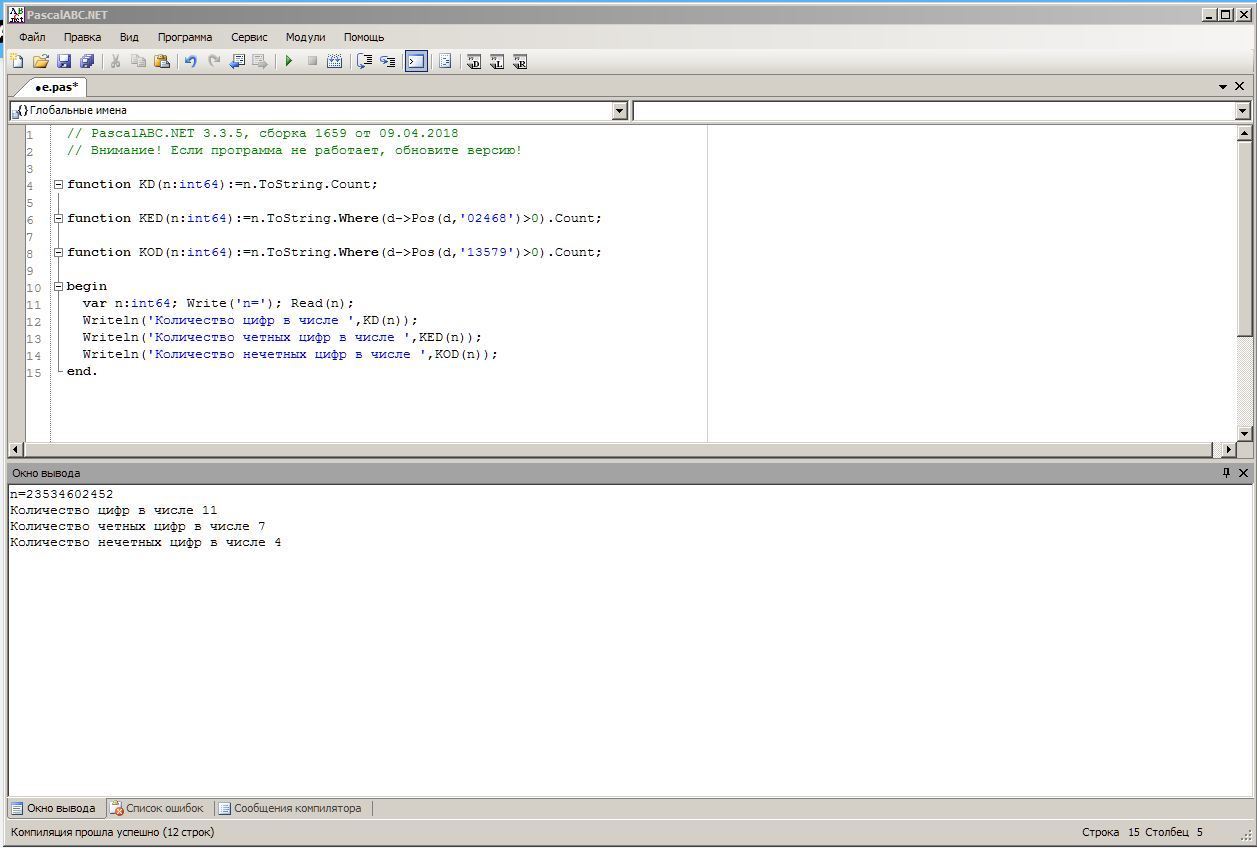Open the Сервис menu
Viewport: 1257px width, 848px height.
[x=249, y=37]
